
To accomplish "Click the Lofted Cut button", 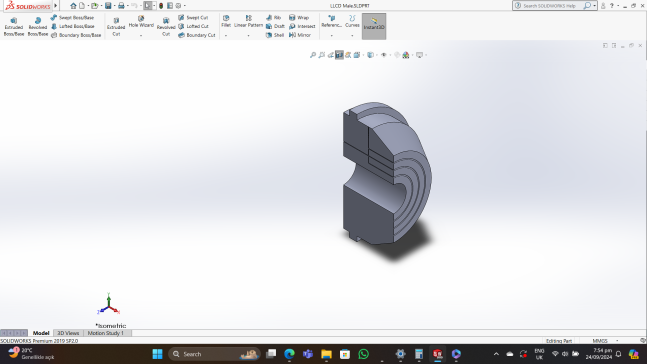I will click(193, 26).
